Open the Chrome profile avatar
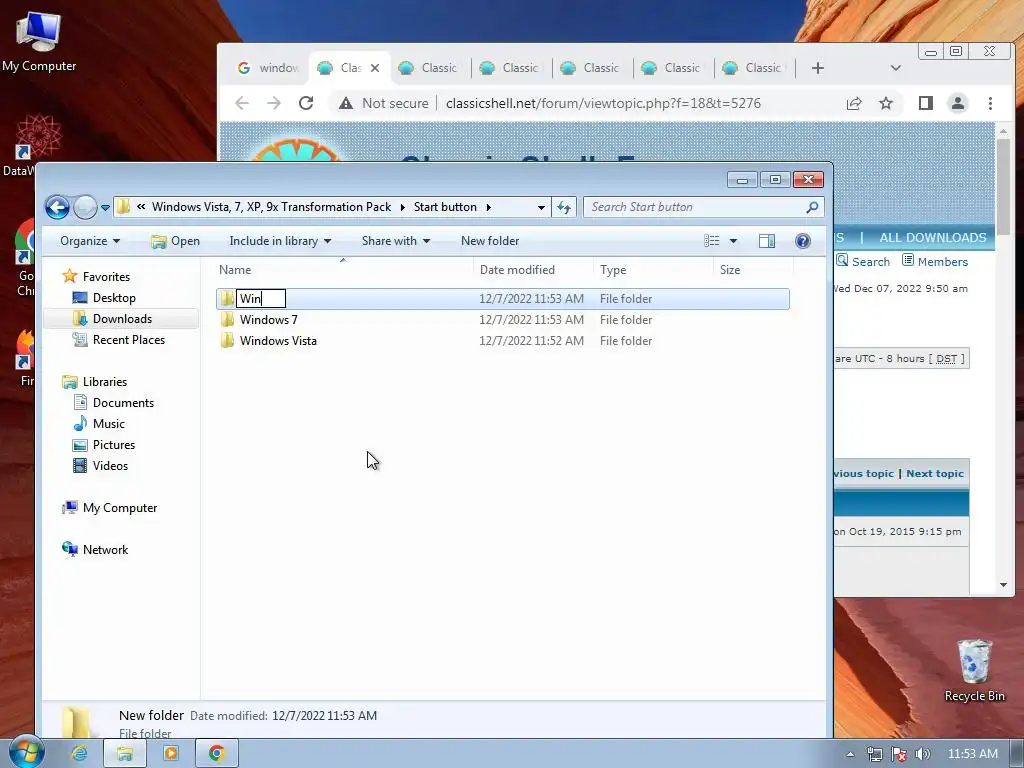1024x768 pixels. 957,103
